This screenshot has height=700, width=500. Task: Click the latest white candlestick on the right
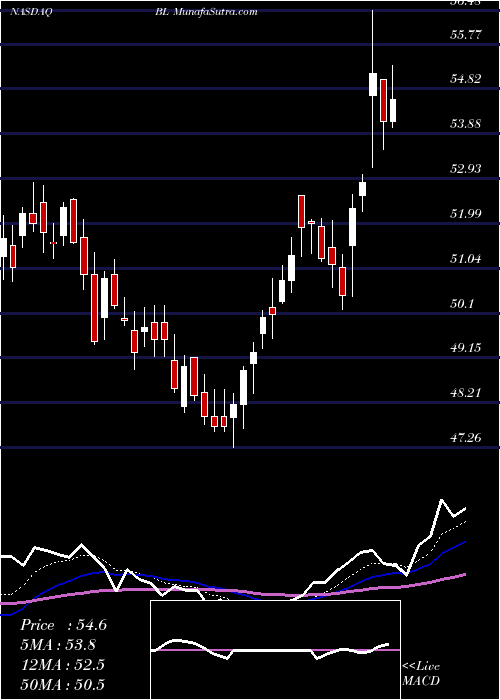click(x=393, y=110)
